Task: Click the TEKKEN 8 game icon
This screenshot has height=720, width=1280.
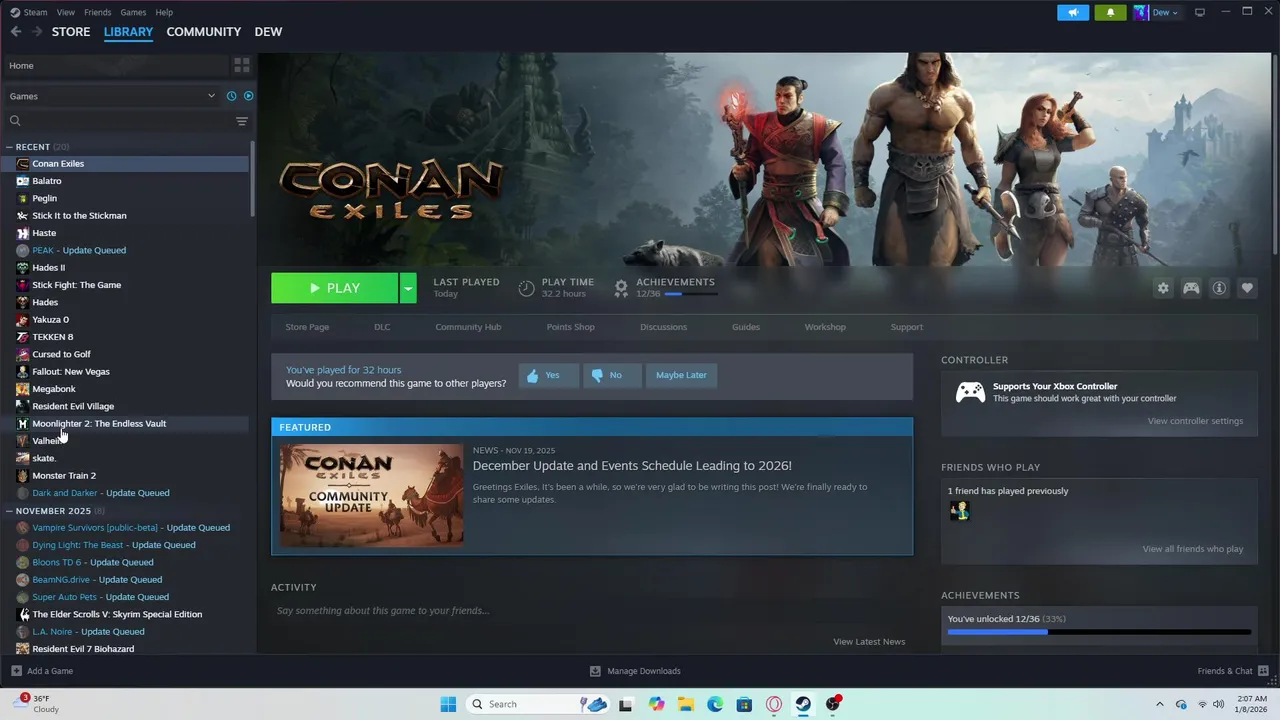Action: pyautogui.click(x=22, y=337)
